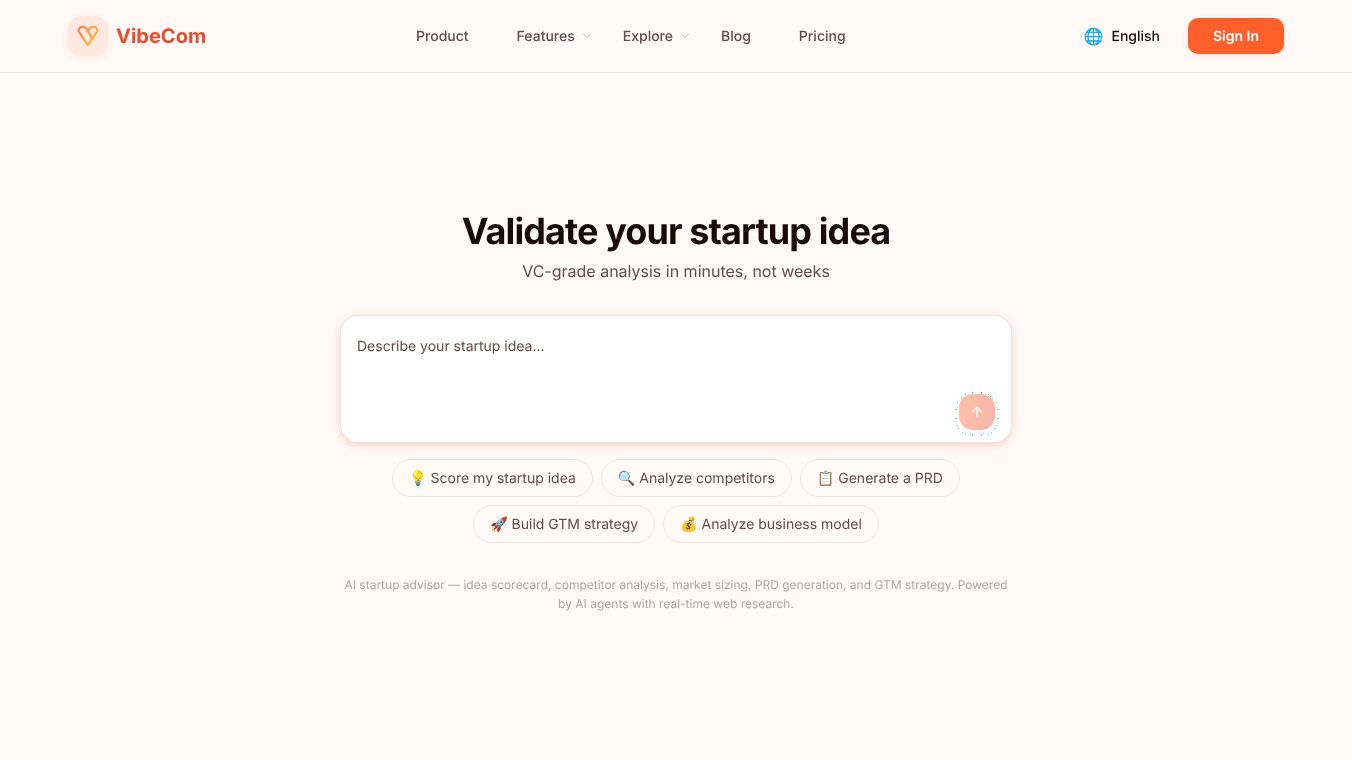1352x760 pixels.
Task: Open the Explore dropdown menu
Action: [x=648, y=36]
